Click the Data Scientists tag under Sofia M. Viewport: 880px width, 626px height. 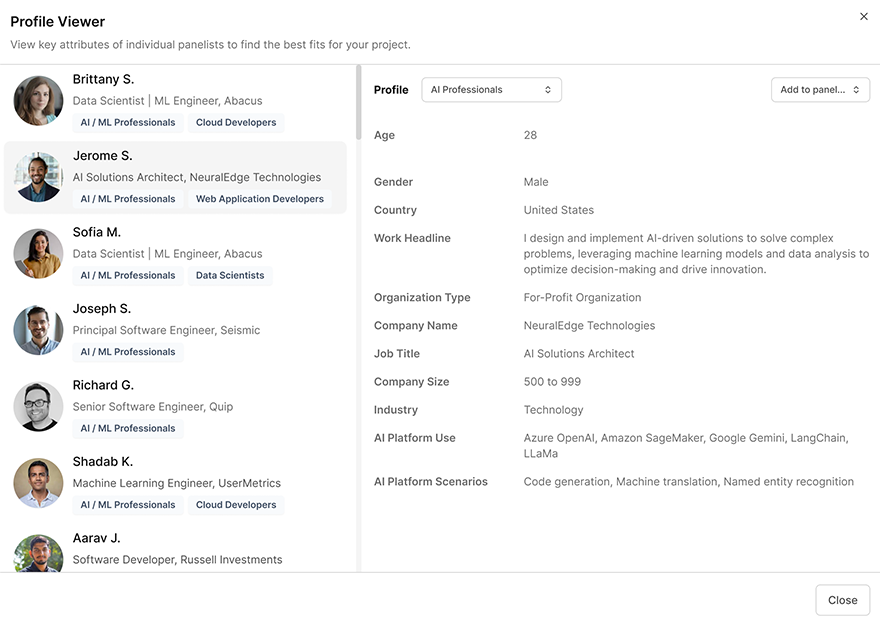pyautogui.click(x=229, y=275)
